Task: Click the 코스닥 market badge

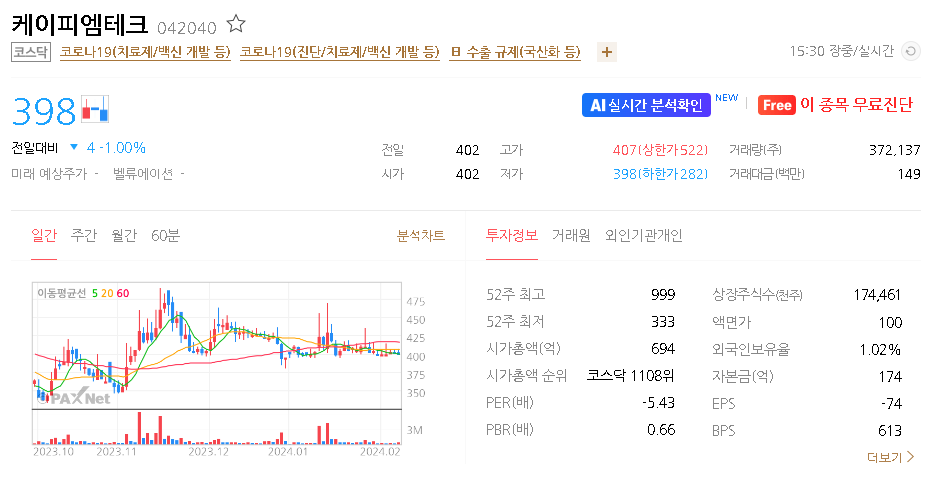Action: tap(31, 52)
